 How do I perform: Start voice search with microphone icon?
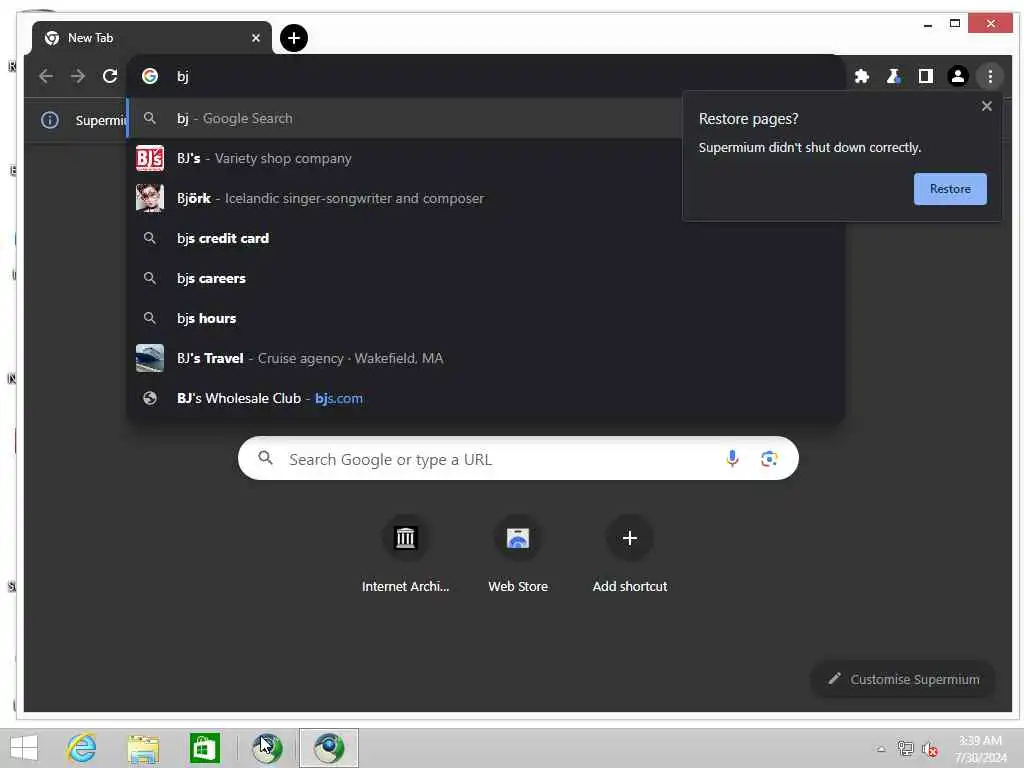click(x=732, y=458)
